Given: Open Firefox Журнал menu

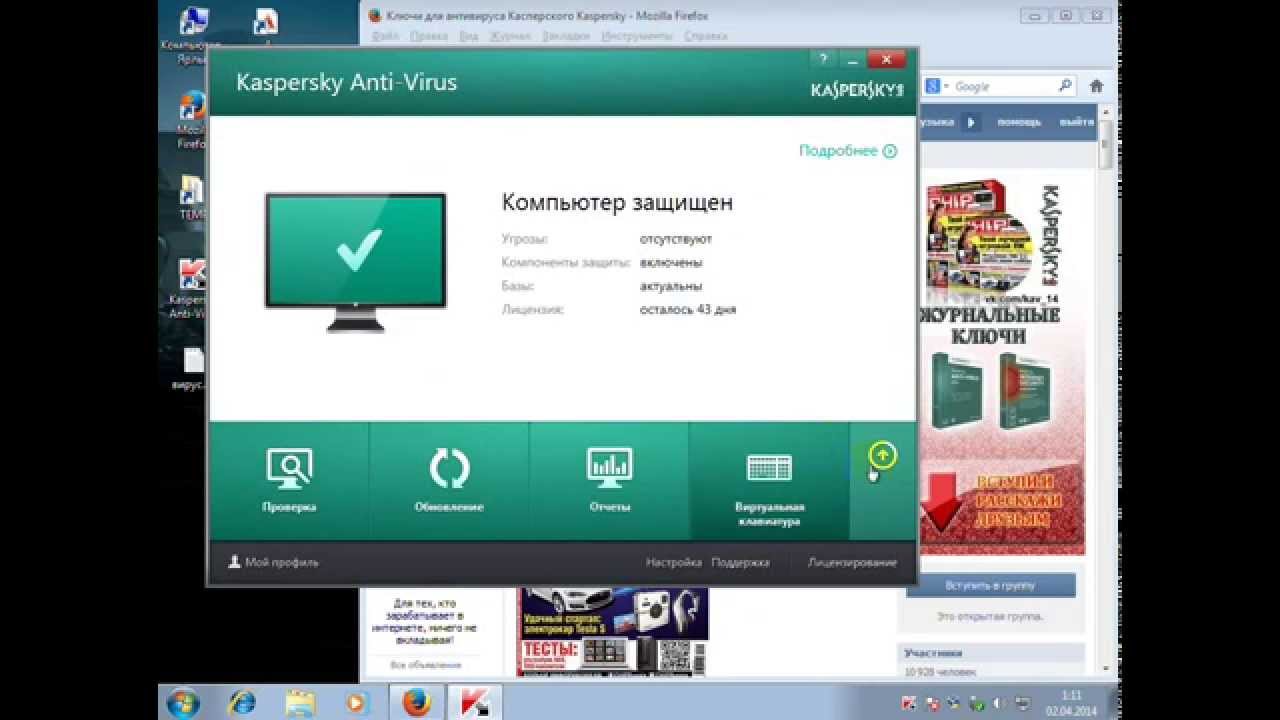Looking at the screenshot, I should (x=510, y=36).
